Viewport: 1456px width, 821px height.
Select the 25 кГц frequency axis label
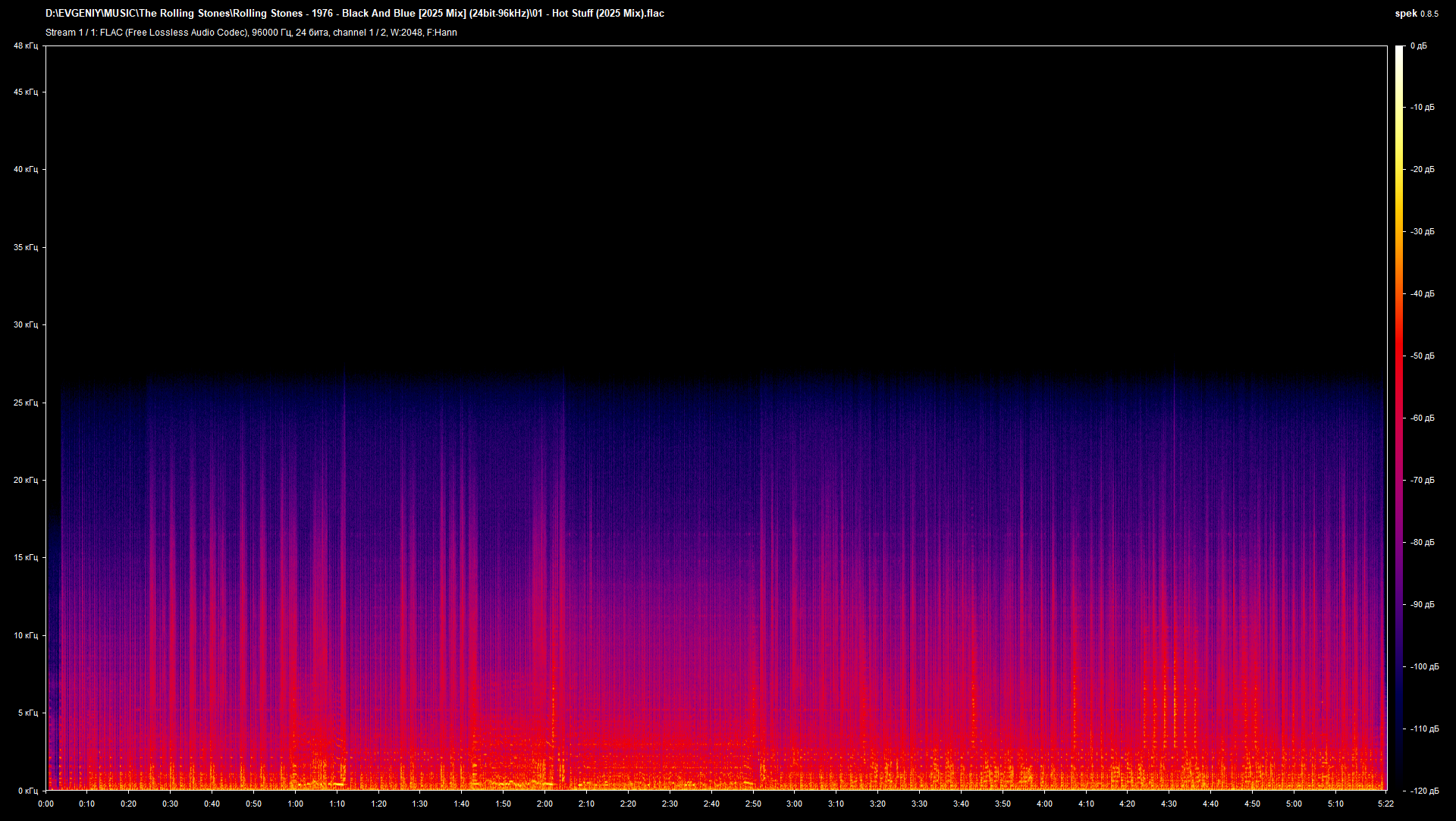(x=25, y=403)
